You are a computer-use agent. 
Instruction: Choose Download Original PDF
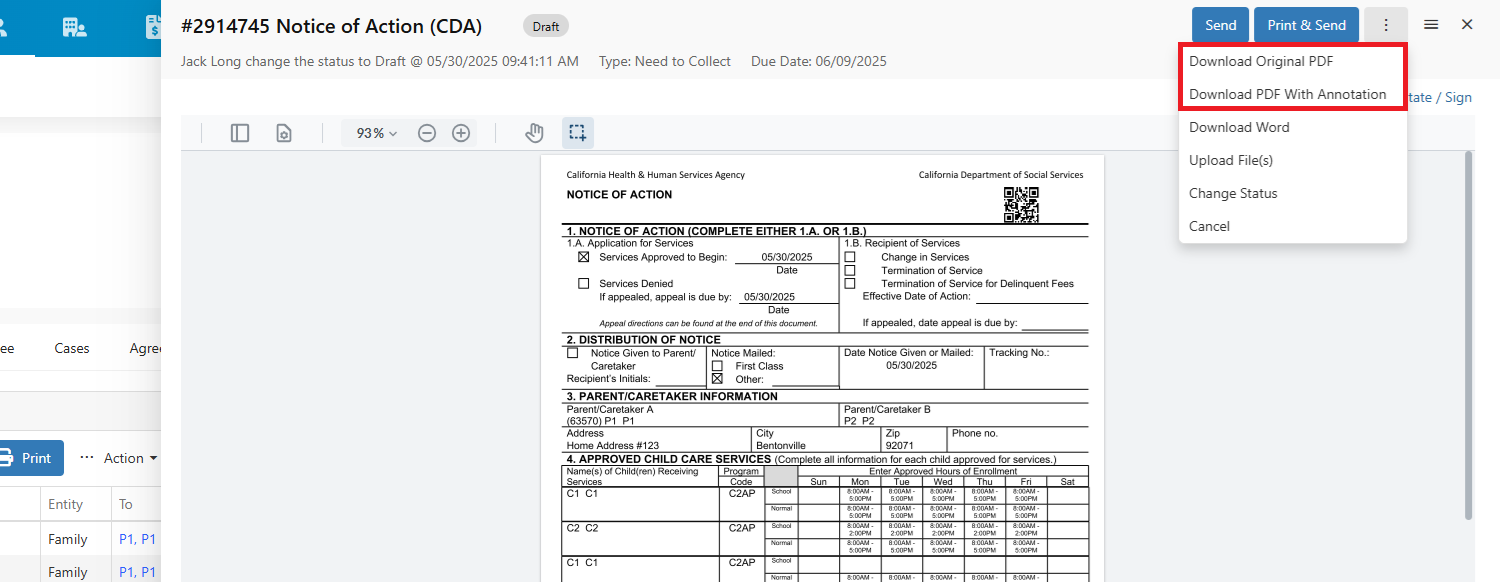[1293, 61]
